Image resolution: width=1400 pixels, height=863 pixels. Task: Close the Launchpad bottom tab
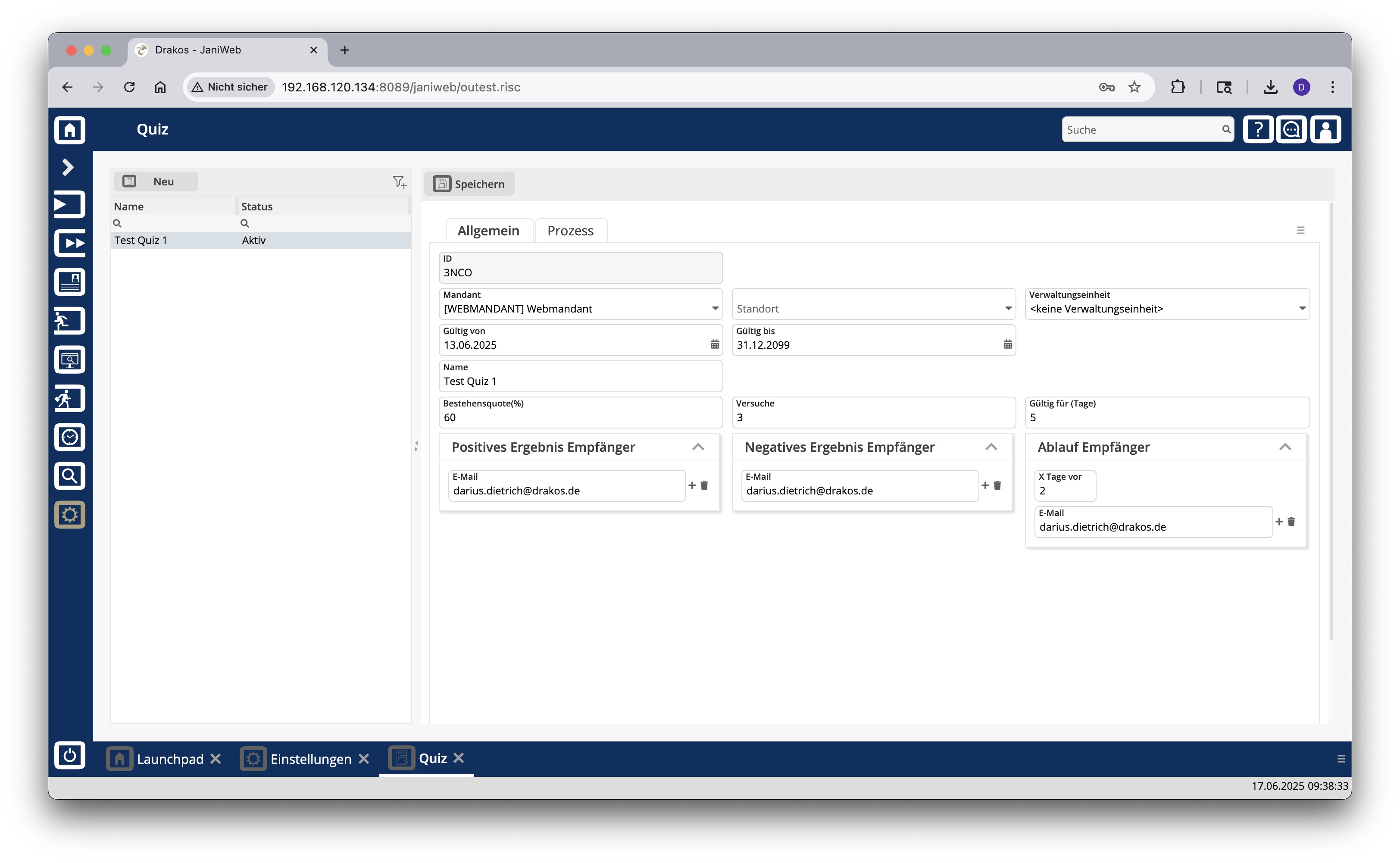[215, 760]
